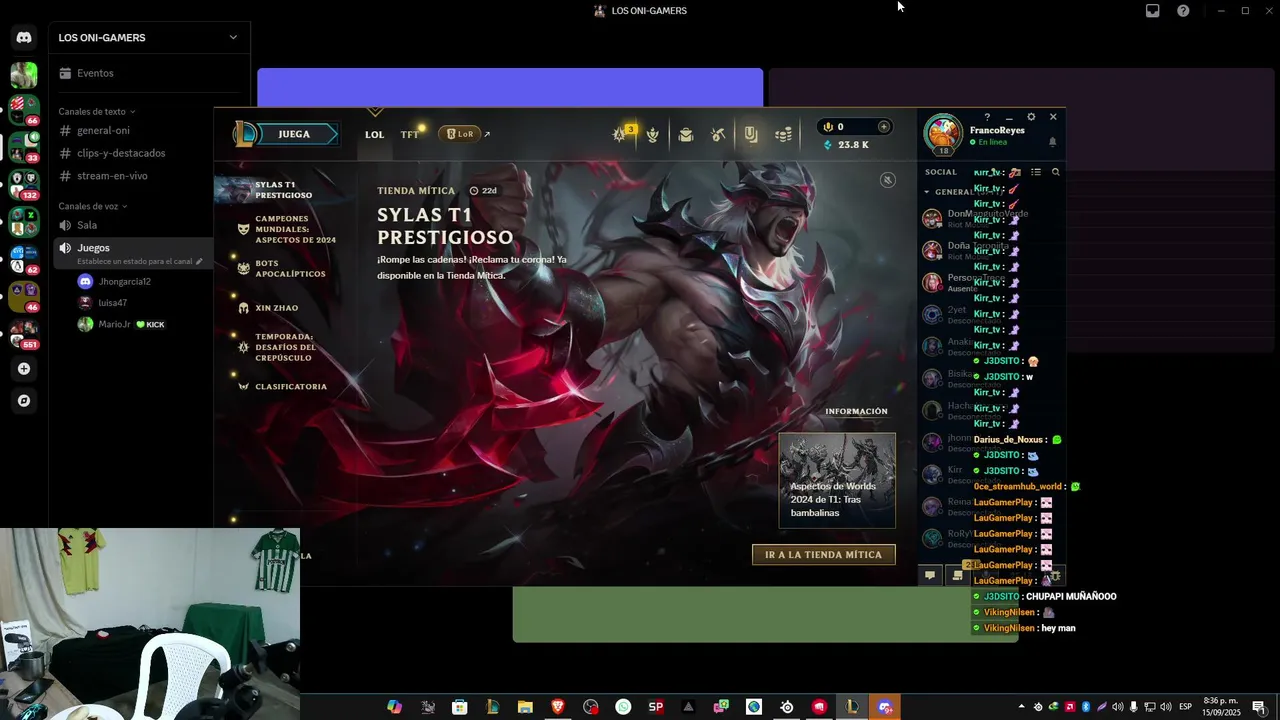Open the Collection backpack icon

(x=686, y=135)
